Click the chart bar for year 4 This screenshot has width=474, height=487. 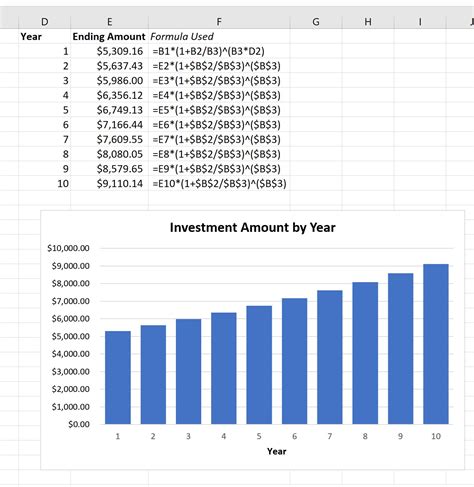(x=224, y=368)
